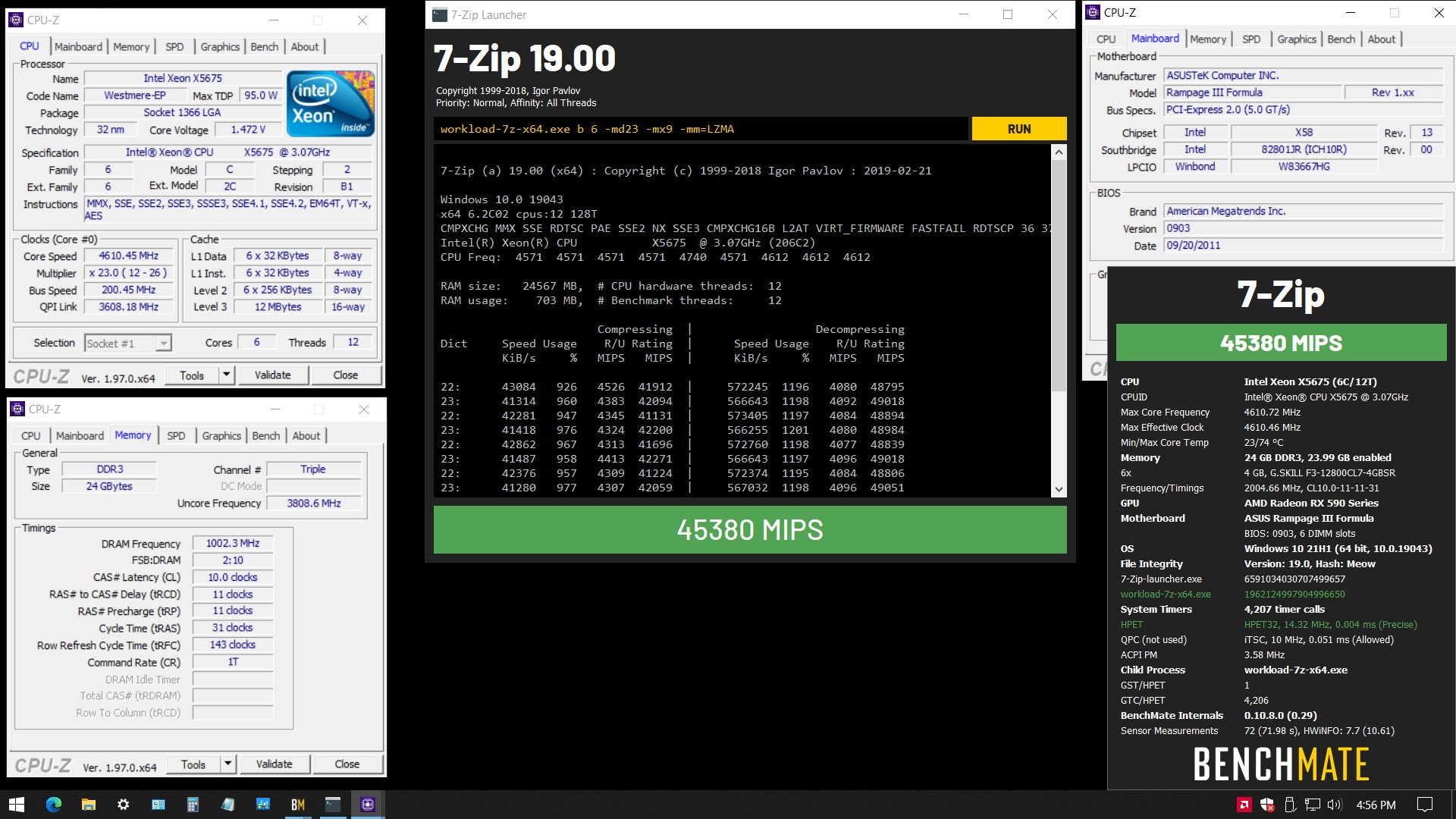The image size is (1456, 819).
Task: Click the Core Voltage 1.472 V value
Action: click(x=248, y=130)
